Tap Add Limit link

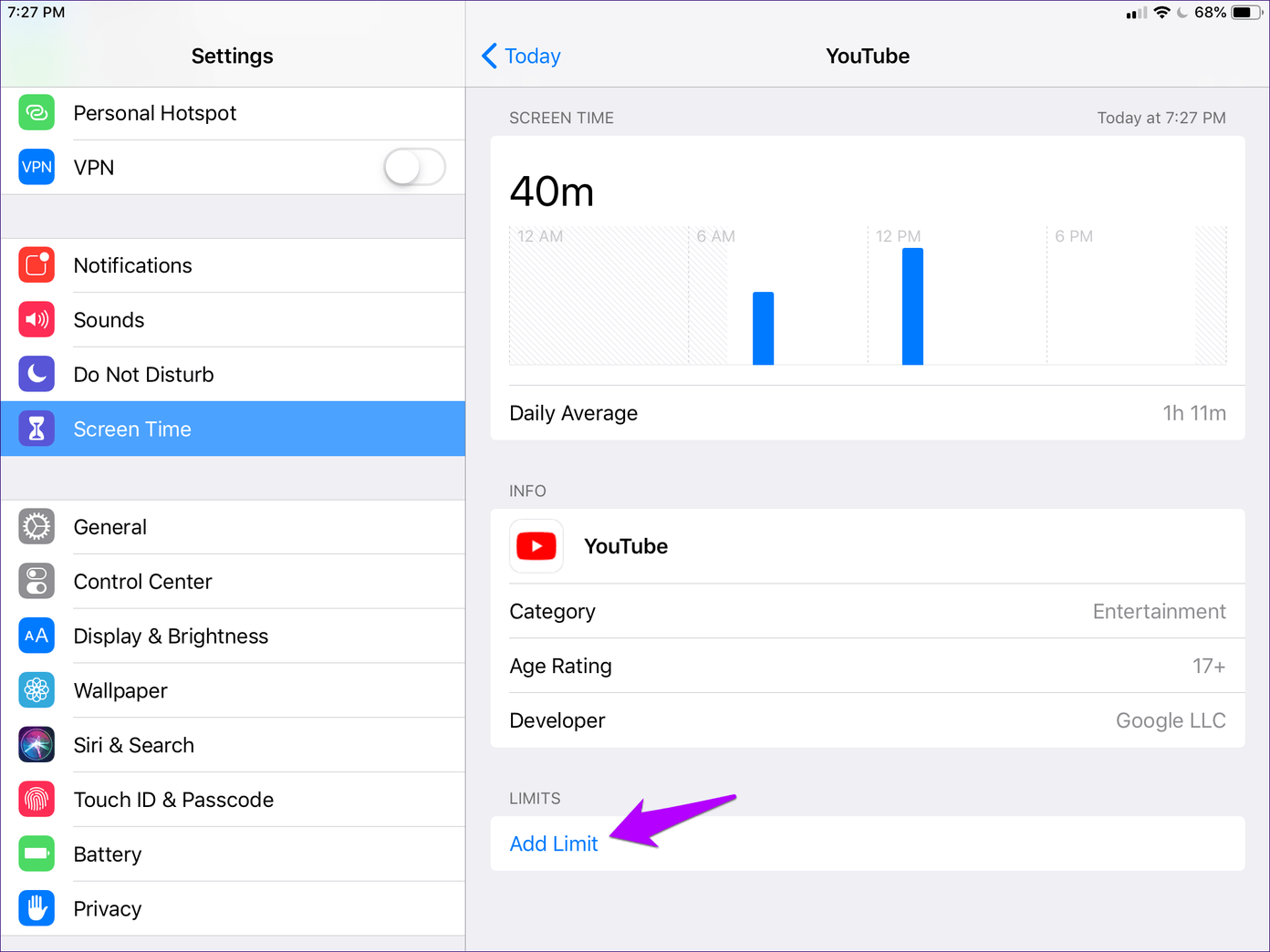pyautogui.click(x=554, y=844)
